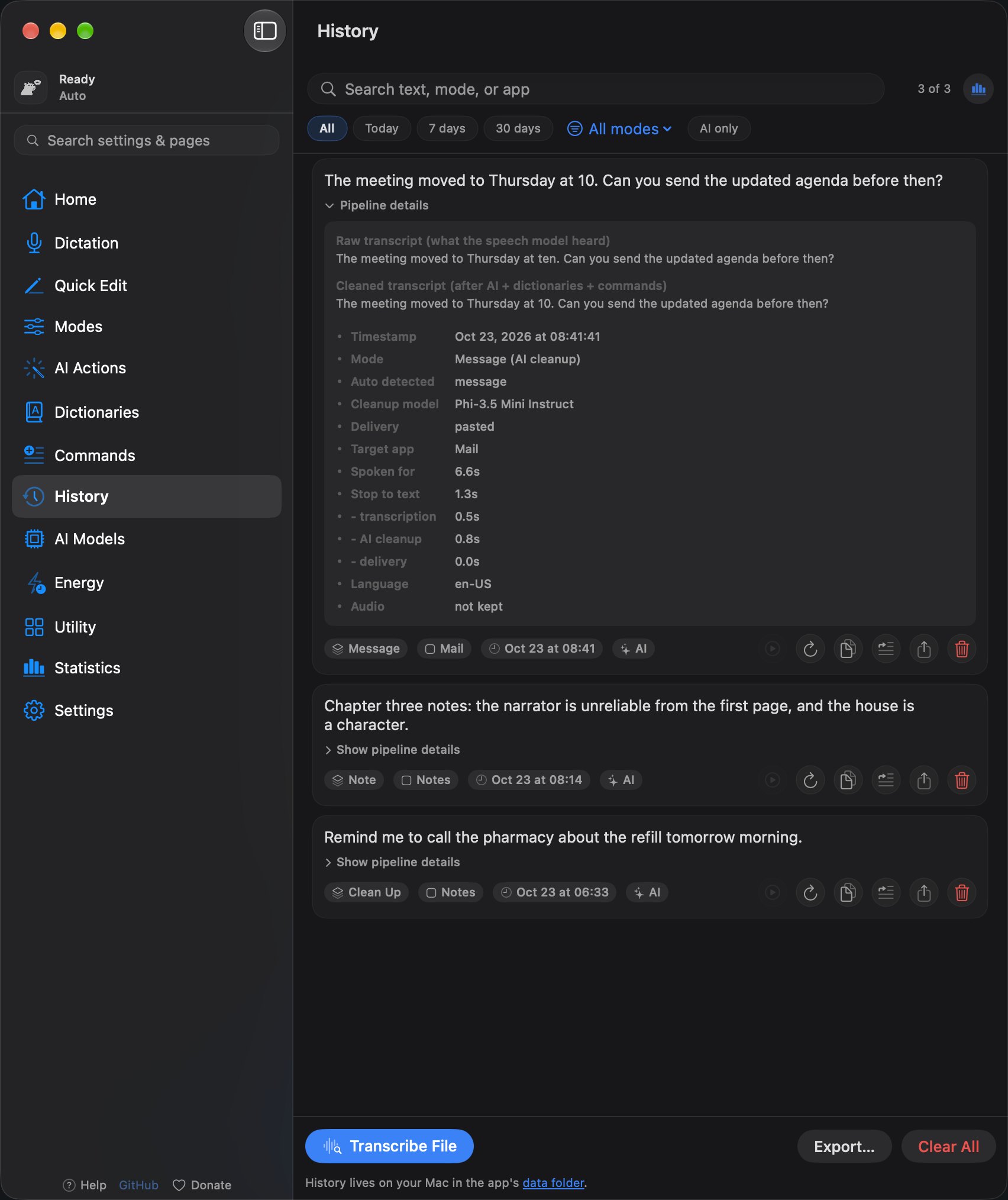
Task: Delete the 'Remind me to call the pharmacy' entry
Action: tap(962, 892)
